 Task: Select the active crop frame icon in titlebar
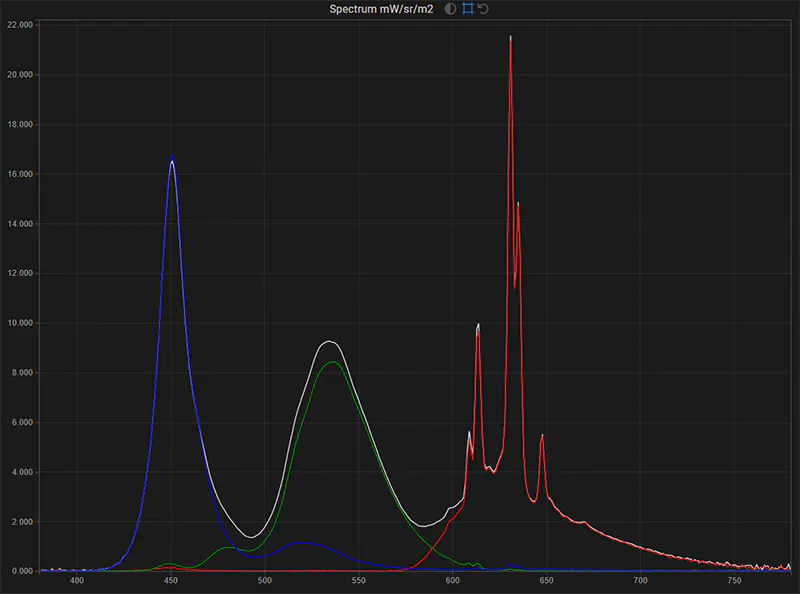pos(468,9)
